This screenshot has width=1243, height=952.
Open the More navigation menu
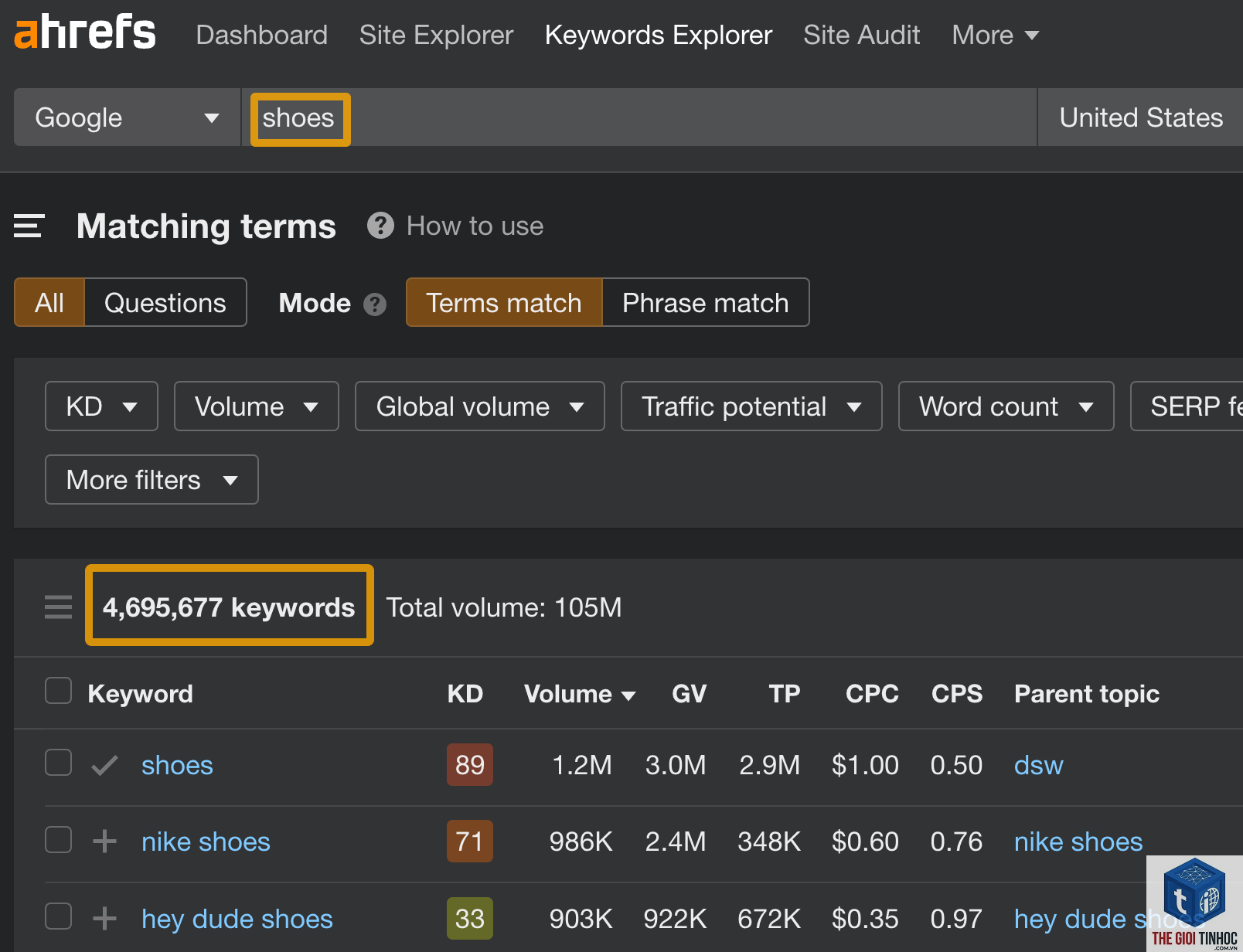(996, 35)
